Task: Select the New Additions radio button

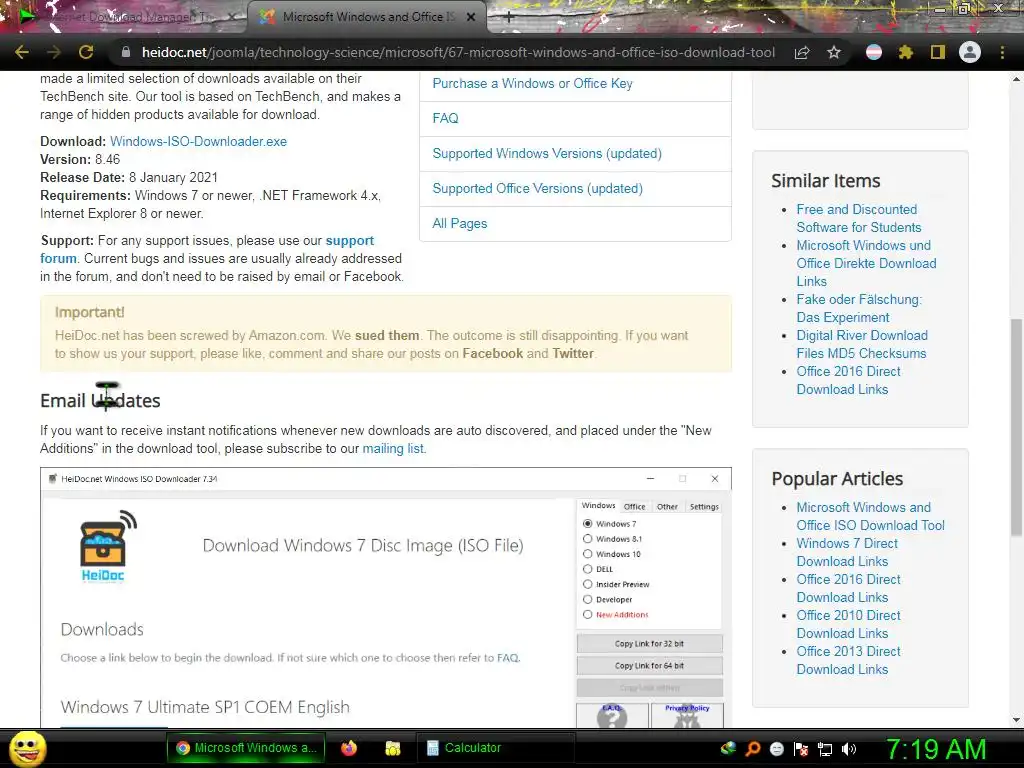Action: click(588, 615)
